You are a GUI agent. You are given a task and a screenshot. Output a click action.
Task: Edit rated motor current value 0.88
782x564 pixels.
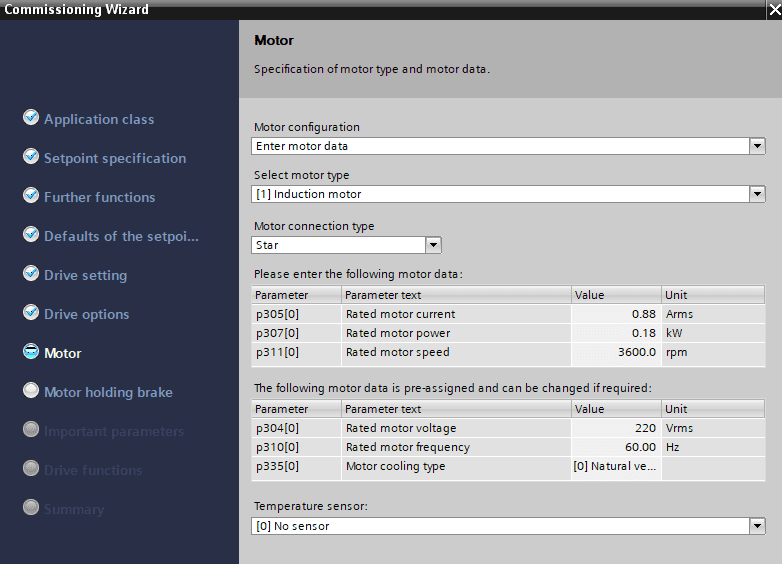(x=616, y=314)
